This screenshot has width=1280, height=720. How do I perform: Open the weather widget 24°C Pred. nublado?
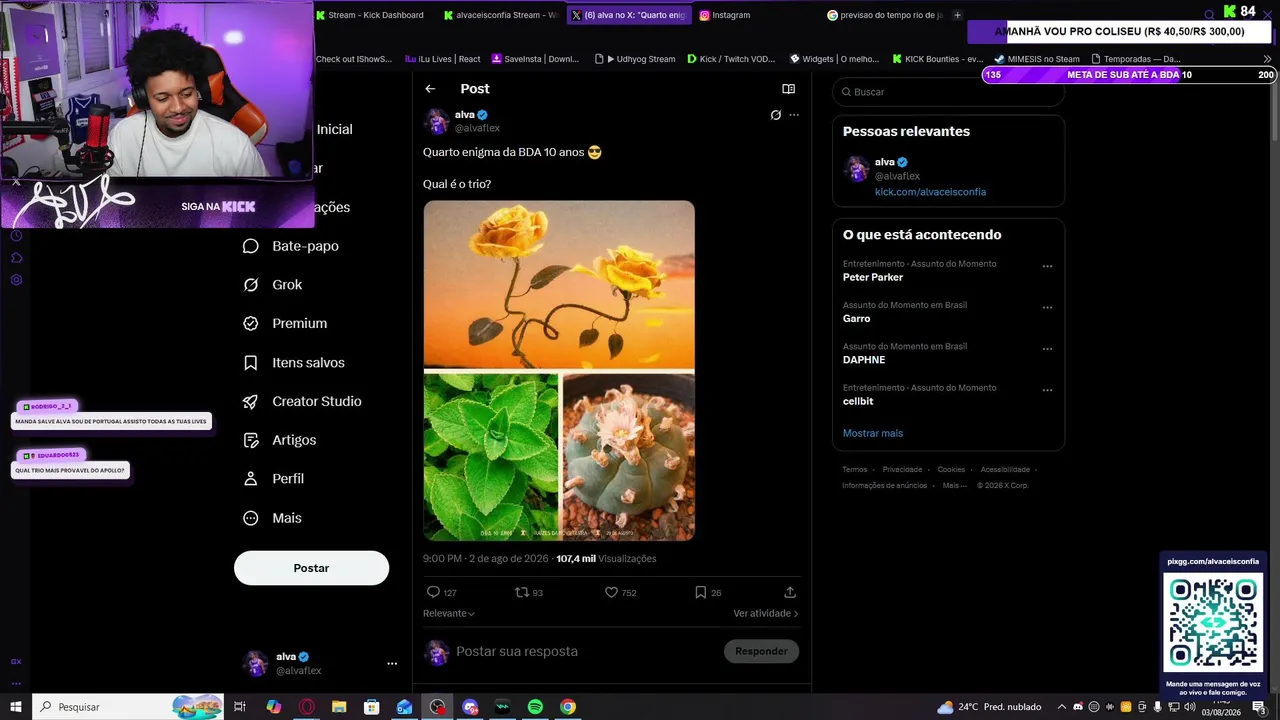pos(989,707)
